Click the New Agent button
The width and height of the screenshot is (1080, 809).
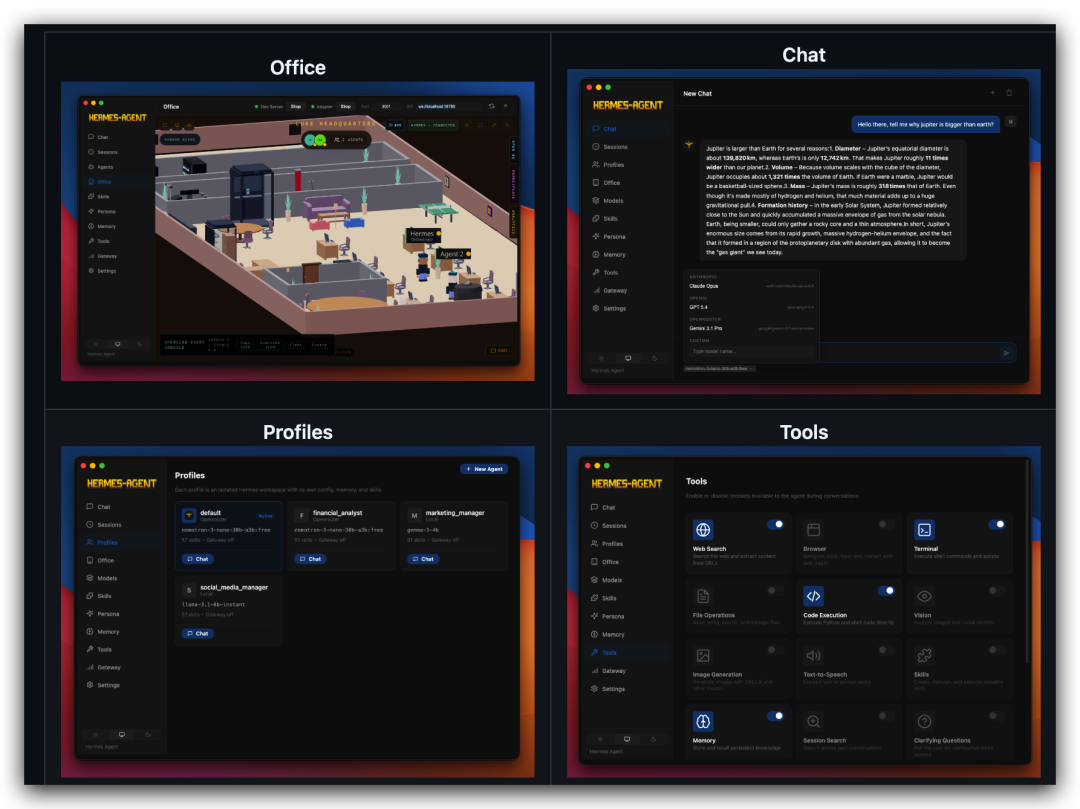click(484, 469)
